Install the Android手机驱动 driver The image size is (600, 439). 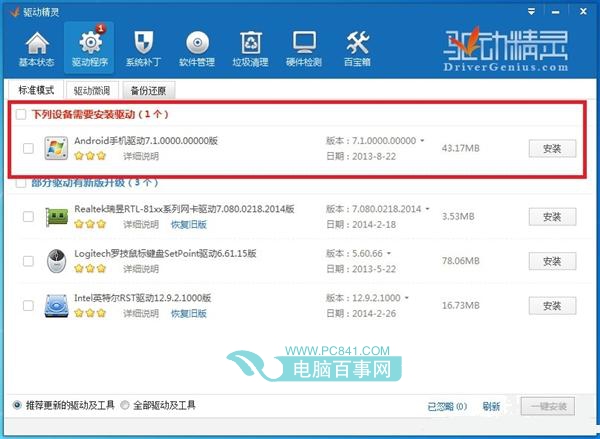tap(552, 149)
